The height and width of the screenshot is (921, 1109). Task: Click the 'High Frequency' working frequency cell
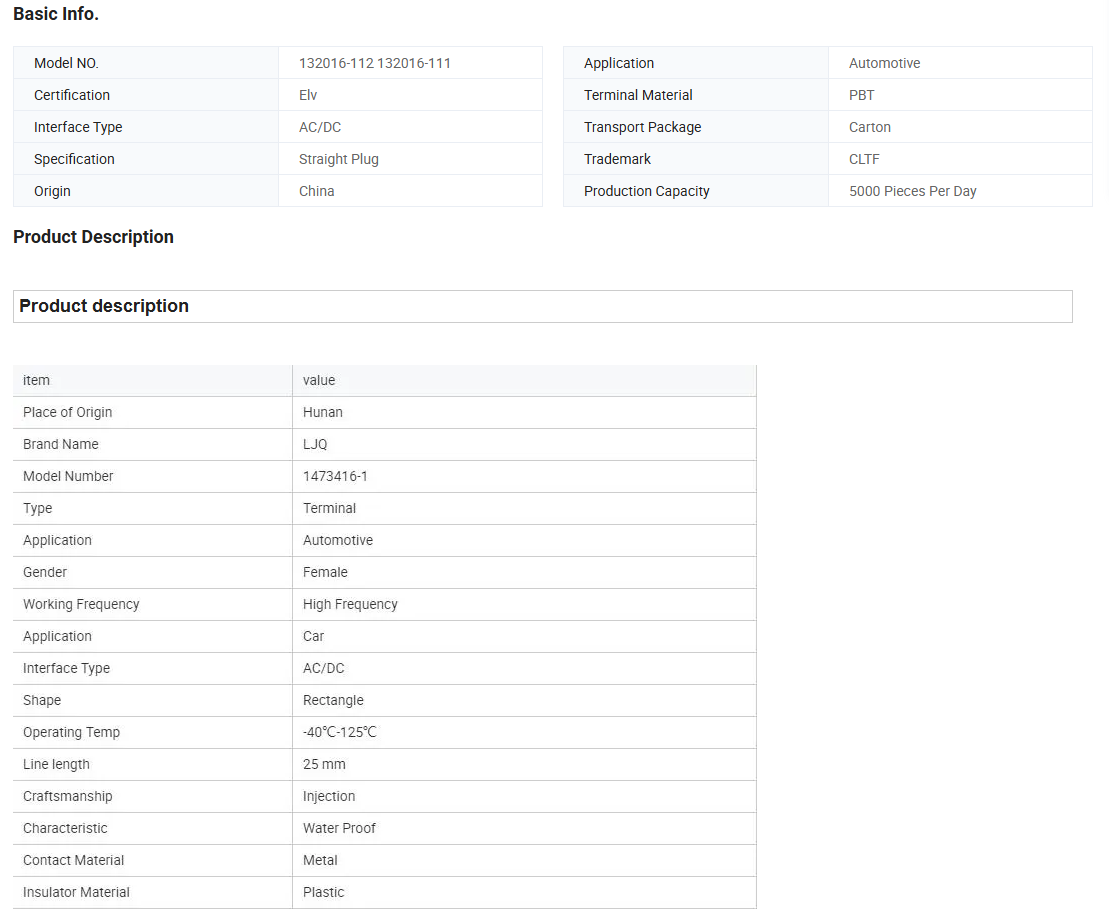350,604
